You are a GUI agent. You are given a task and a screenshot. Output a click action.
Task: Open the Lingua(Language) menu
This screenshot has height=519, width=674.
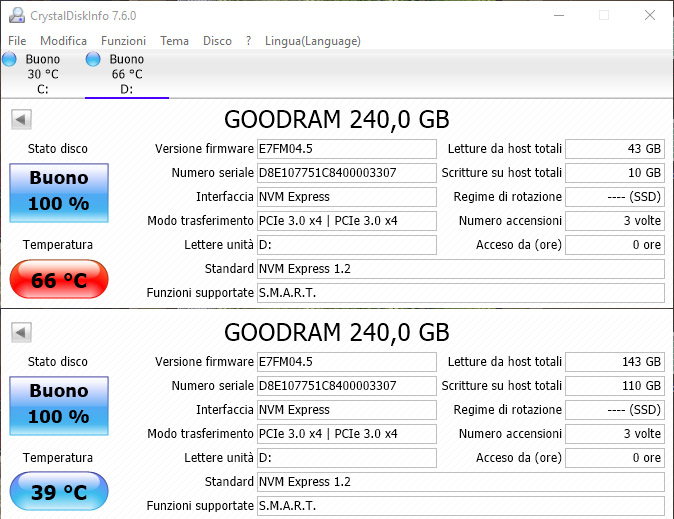click(x=312, y=41)
